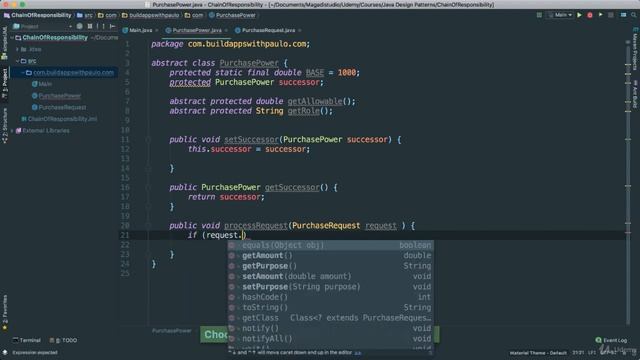Click the build grid icon left of Main
640x360 pixels.
pos(539,15)
